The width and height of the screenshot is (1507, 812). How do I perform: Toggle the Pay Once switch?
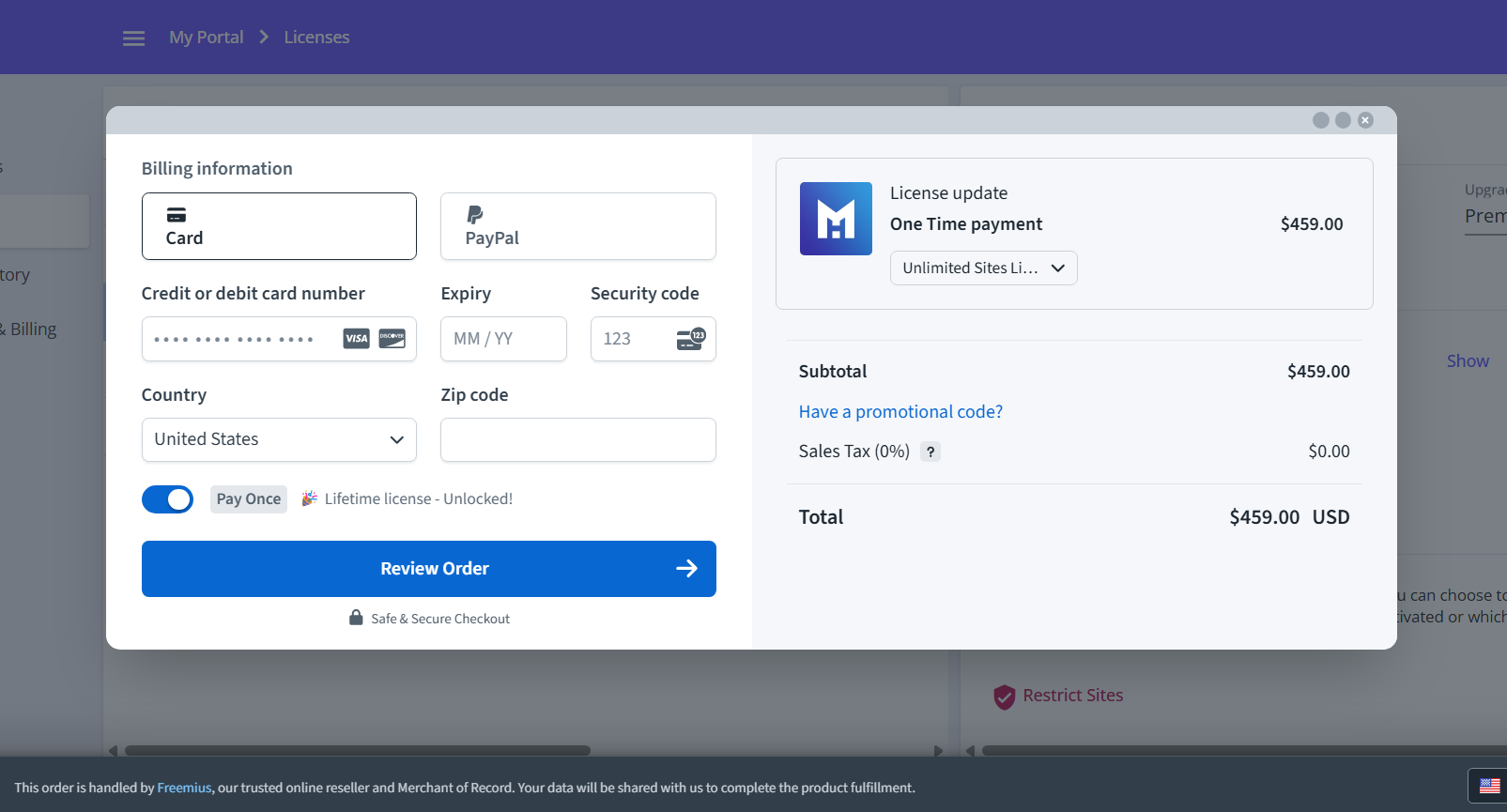tap(167, 499)
